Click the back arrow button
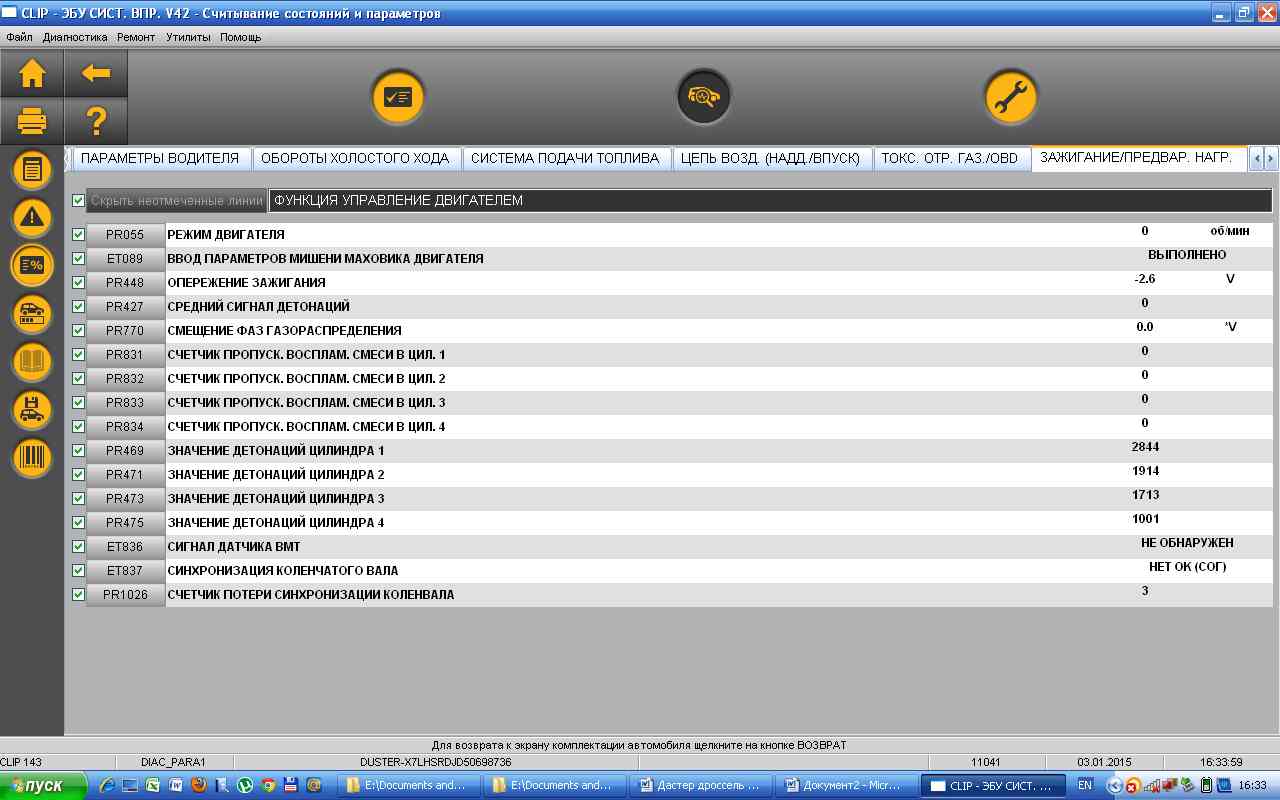The height and width of the screenshot is (800, 1280). point(96,73)
